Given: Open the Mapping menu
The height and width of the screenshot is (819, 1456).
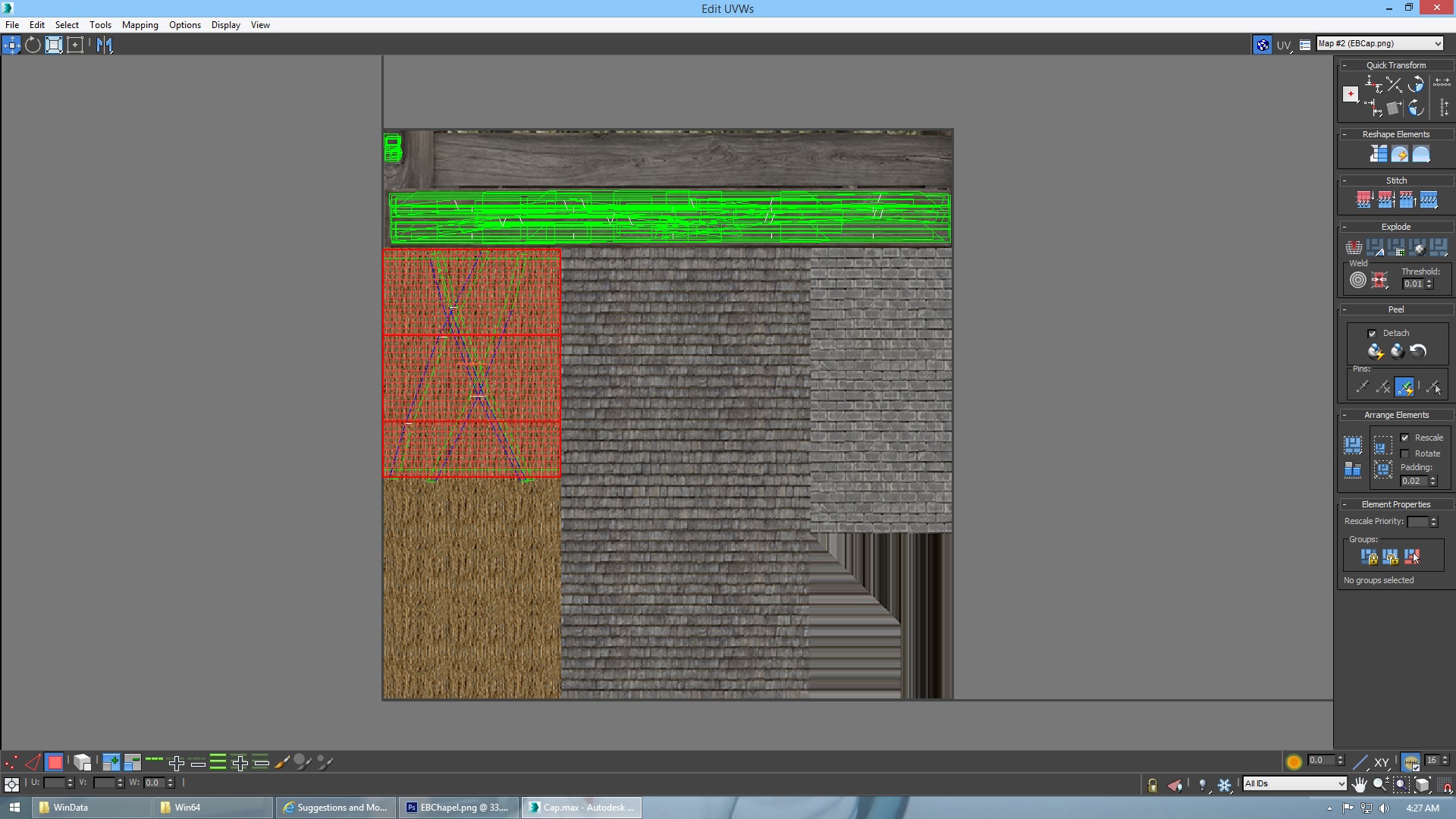Looking at the screenshot, I should pos(140,25).
